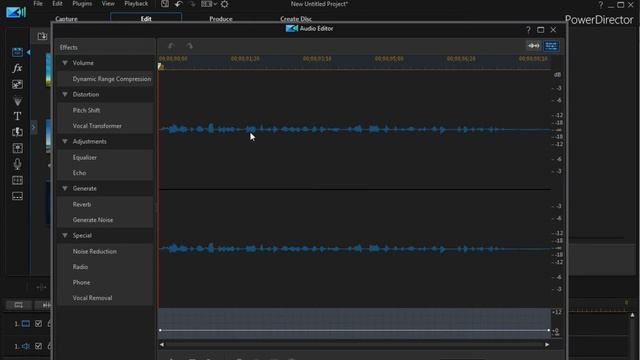The image size is (640, 360).
Task: Collapse the Special effects group
Action: [x=65, y=235]
